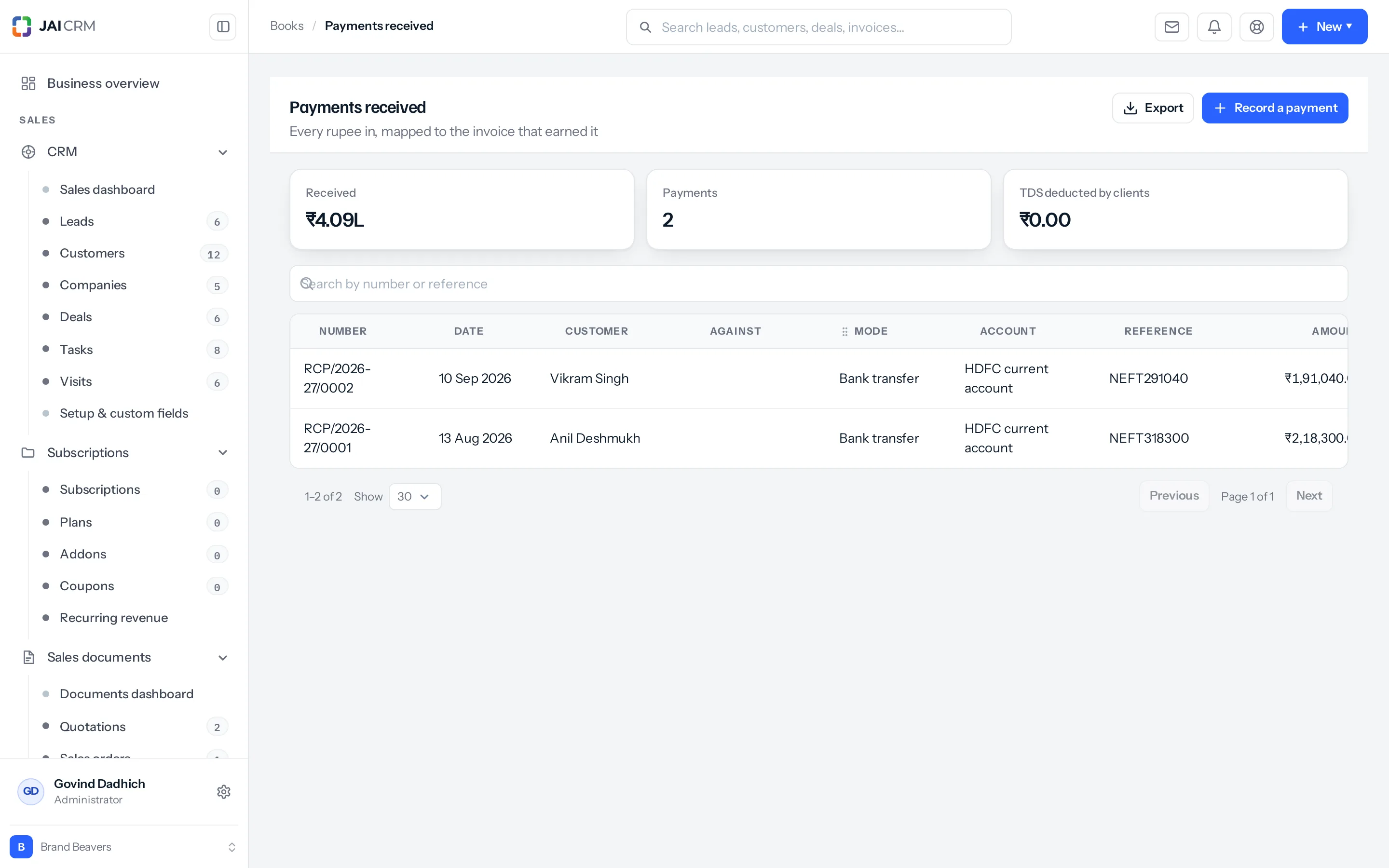
Task: Toggle the sidebar collapse icon
Action: (223, 27)
